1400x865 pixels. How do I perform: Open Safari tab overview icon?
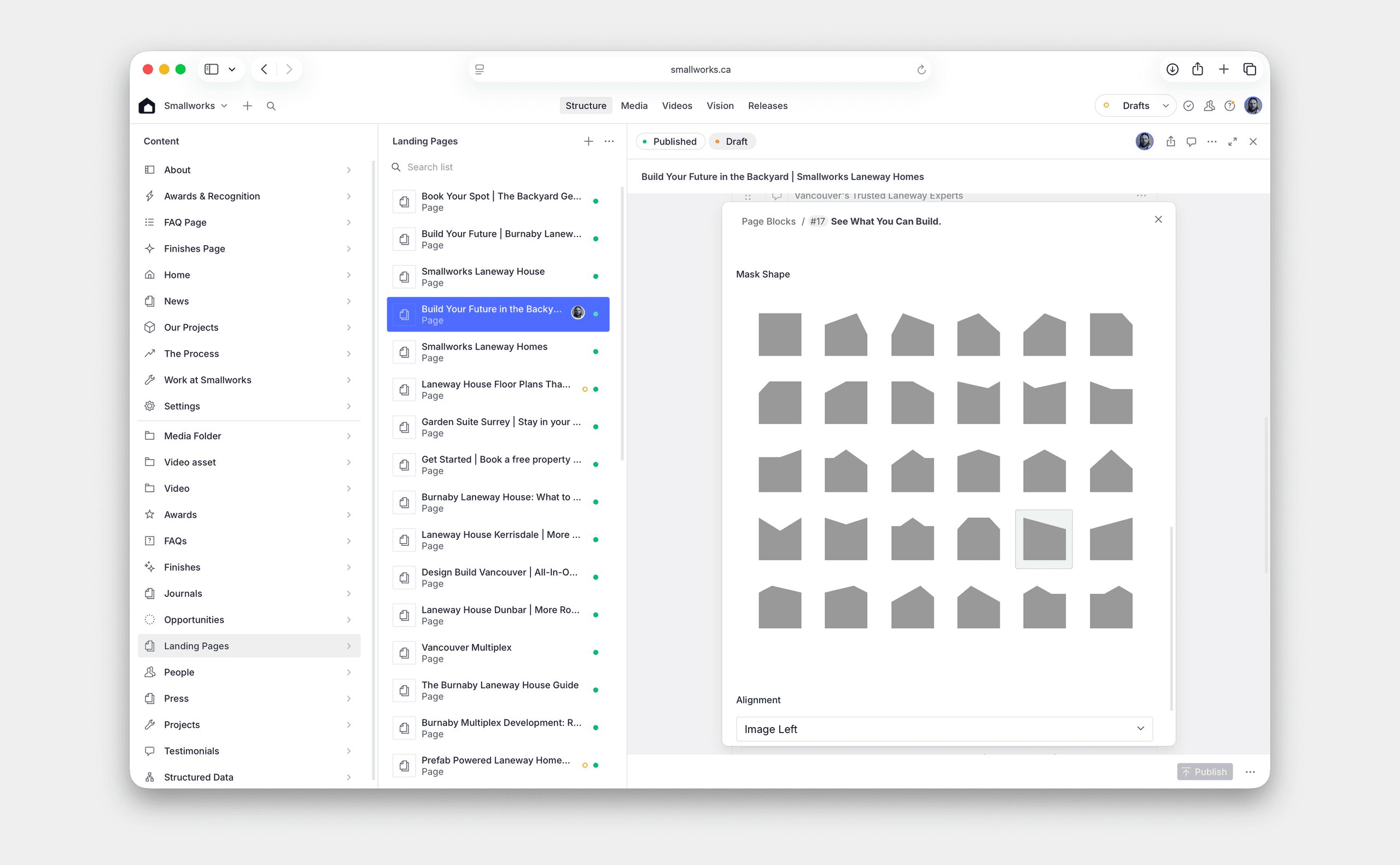pos(1250,69)
